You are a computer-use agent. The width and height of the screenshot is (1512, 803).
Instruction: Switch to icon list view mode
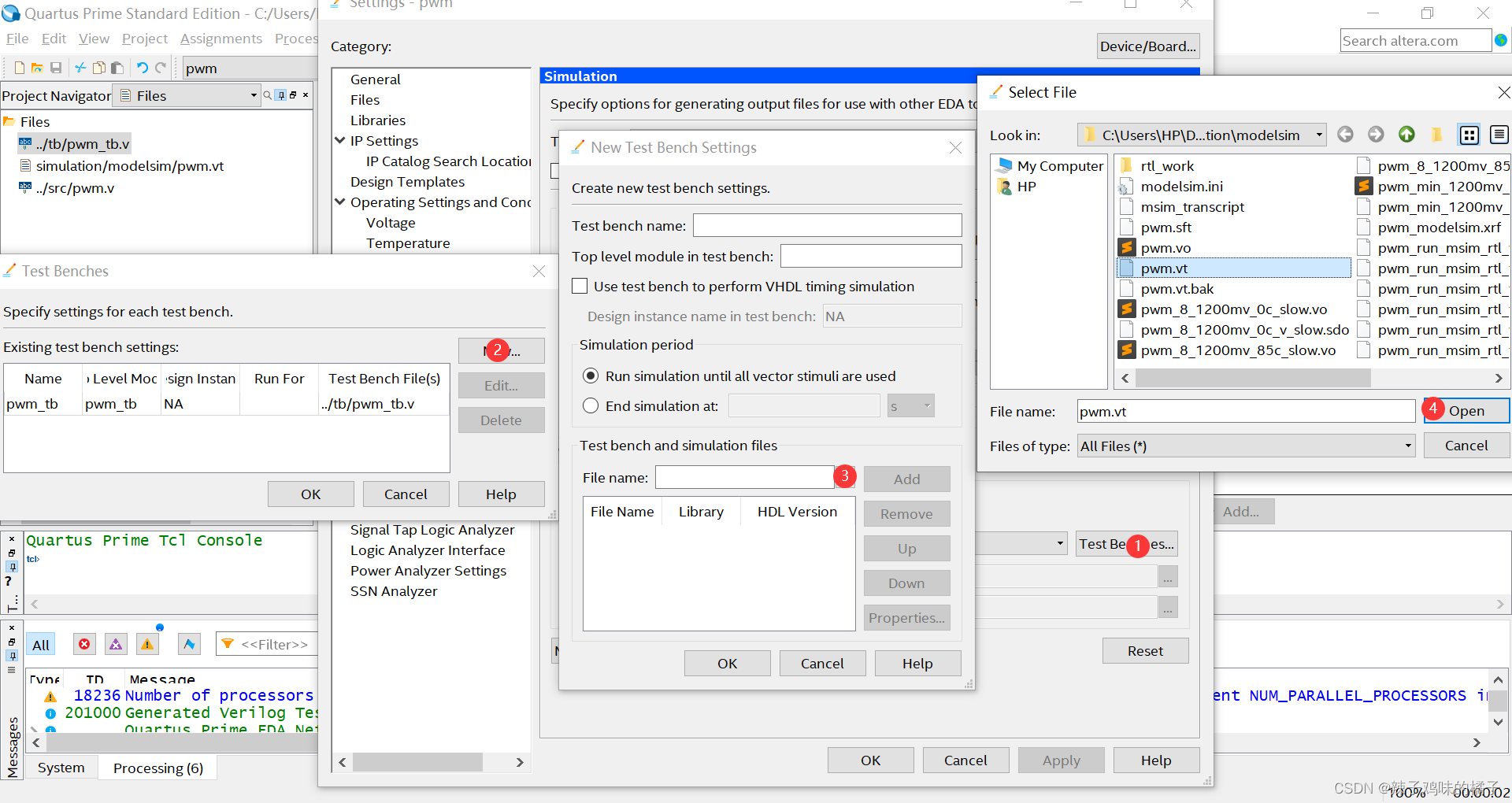(x=1469, y=135)
